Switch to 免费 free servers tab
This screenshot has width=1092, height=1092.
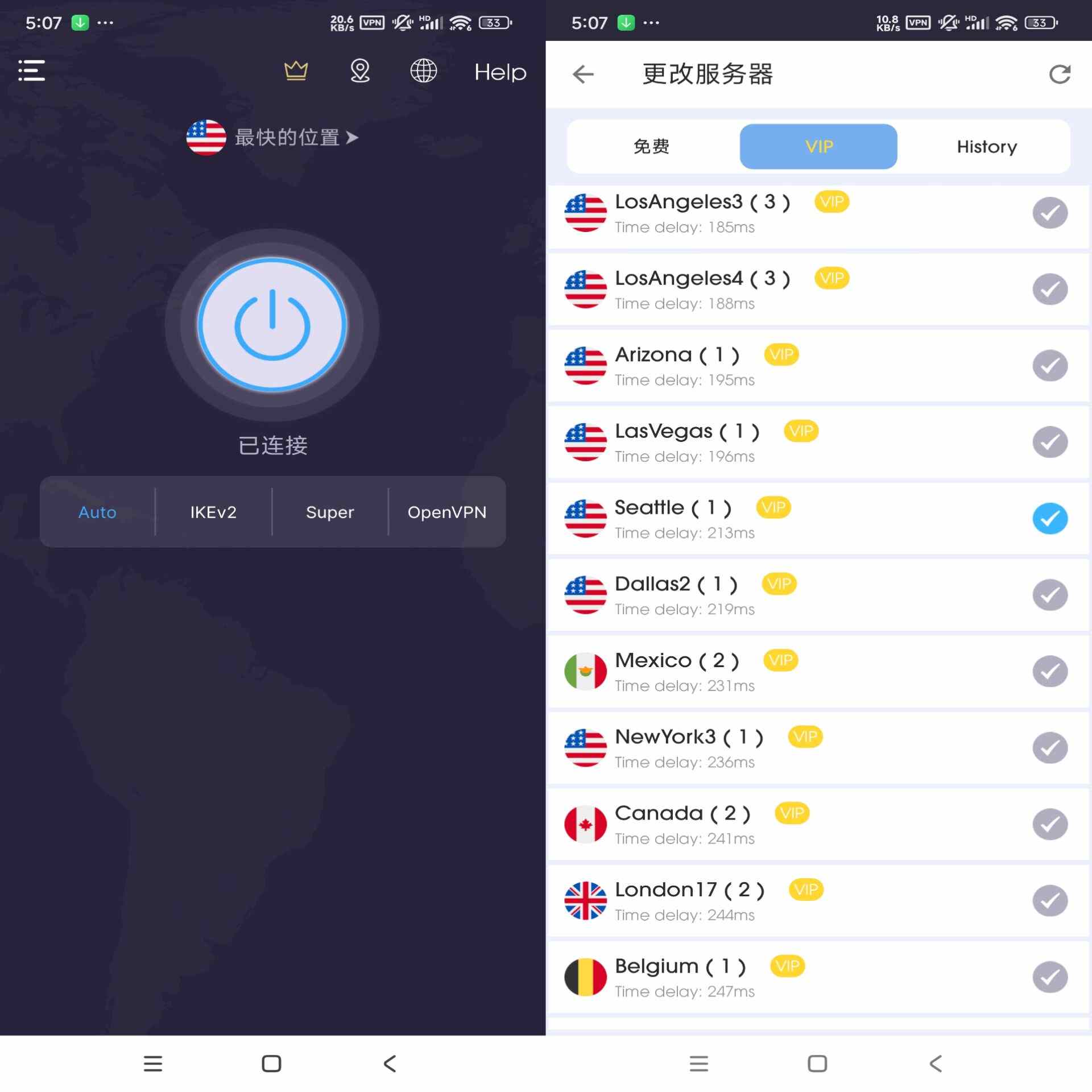(650, 146)
